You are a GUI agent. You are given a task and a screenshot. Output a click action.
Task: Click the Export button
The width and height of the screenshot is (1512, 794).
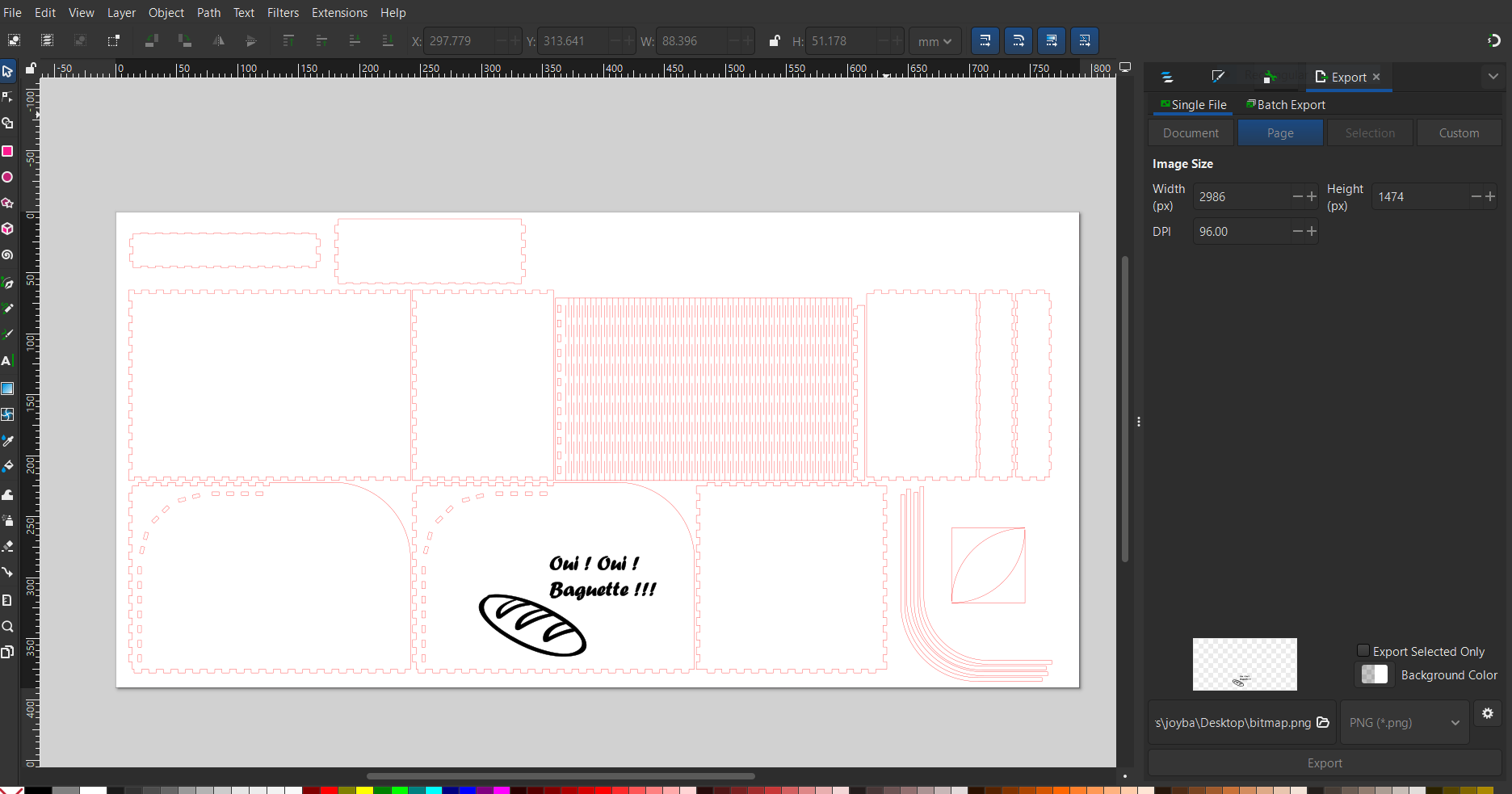click(1324, 763)
